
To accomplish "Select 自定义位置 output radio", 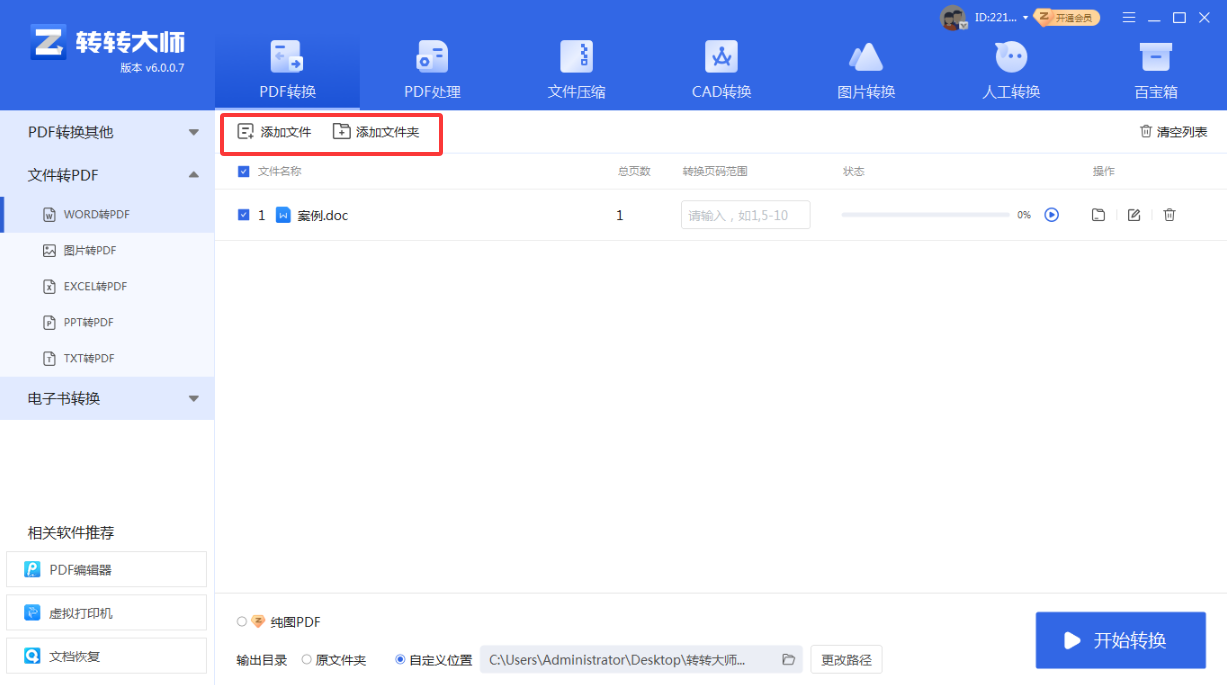I will pos(401,660).
